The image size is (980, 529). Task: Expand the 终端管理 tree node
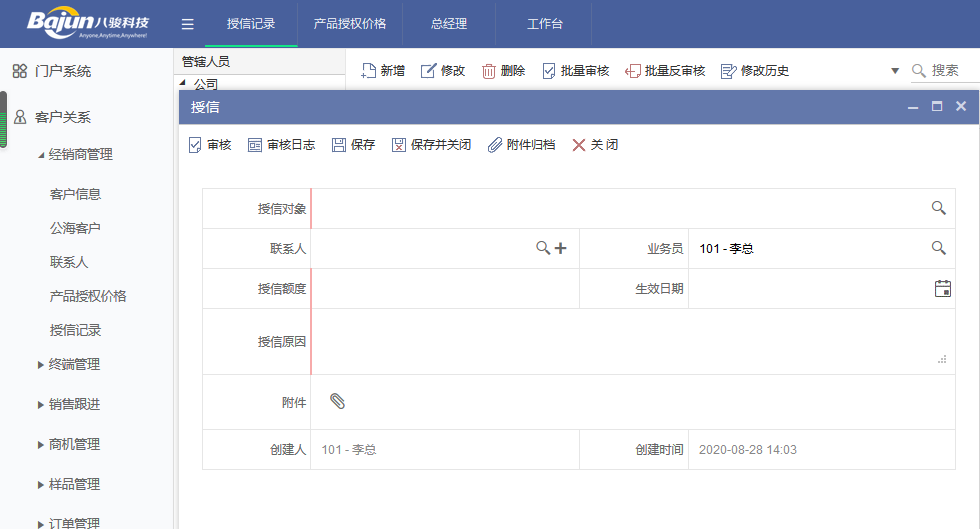41,365
